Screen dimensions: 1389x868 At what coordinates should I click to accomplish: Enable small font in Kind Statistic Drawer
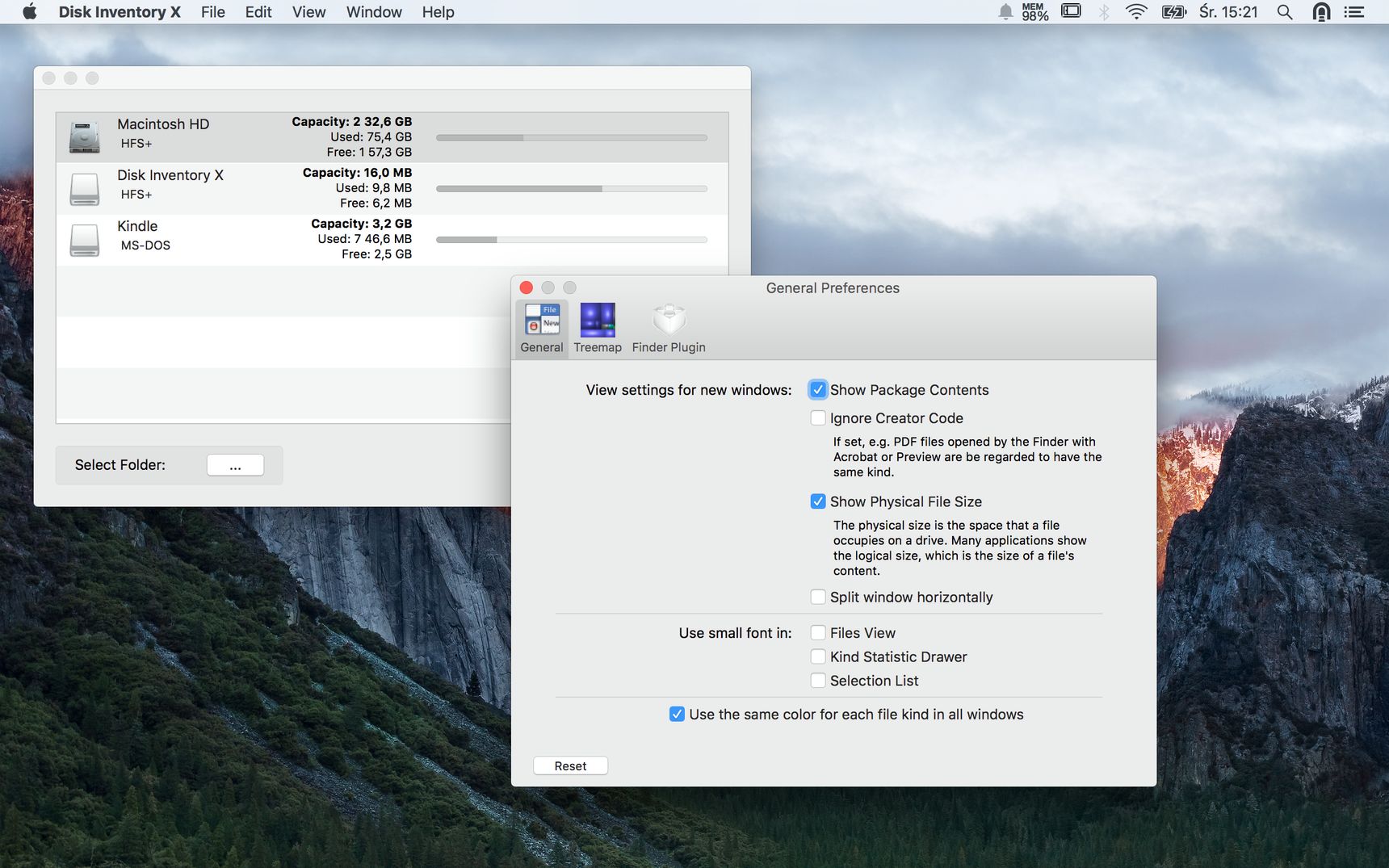coord(818,656)
